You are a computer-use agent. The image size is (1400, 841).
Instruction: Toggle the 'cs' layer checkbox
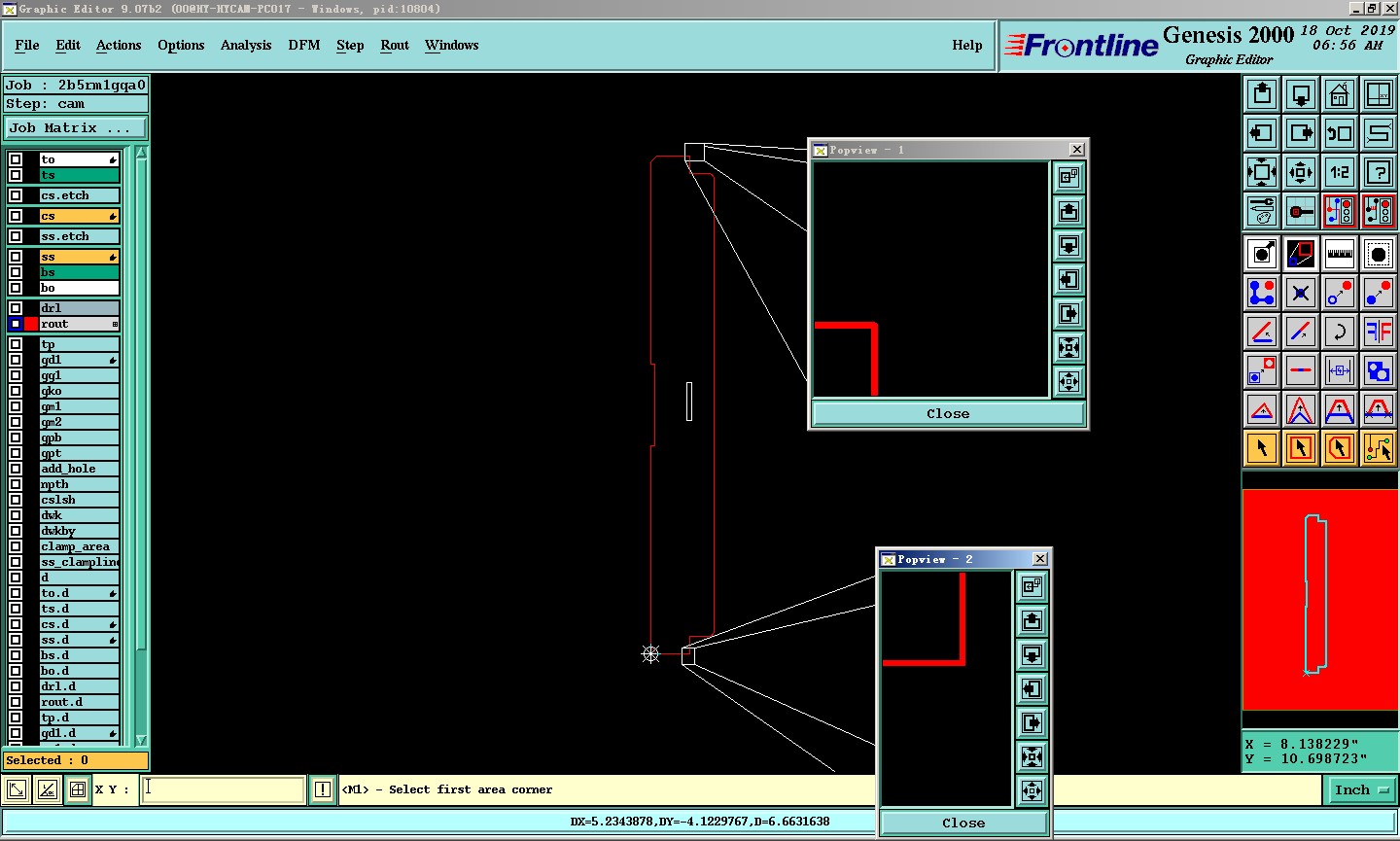(16, 216)
